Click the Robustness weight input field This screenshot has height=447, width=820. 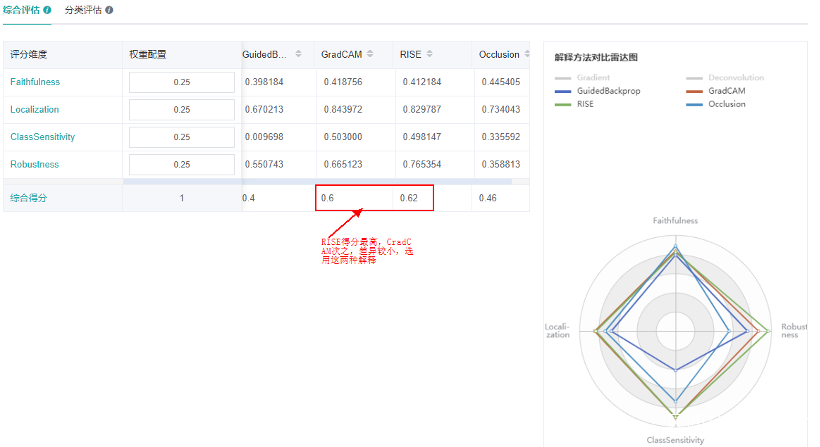[182, 165]
